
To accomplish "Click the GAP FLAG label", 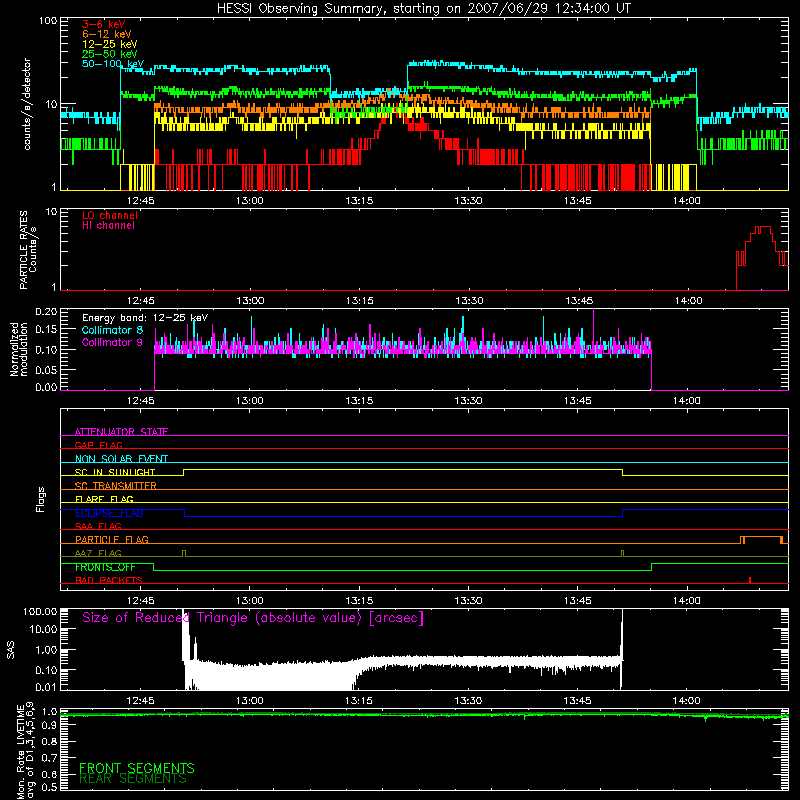I will (98, 445).
